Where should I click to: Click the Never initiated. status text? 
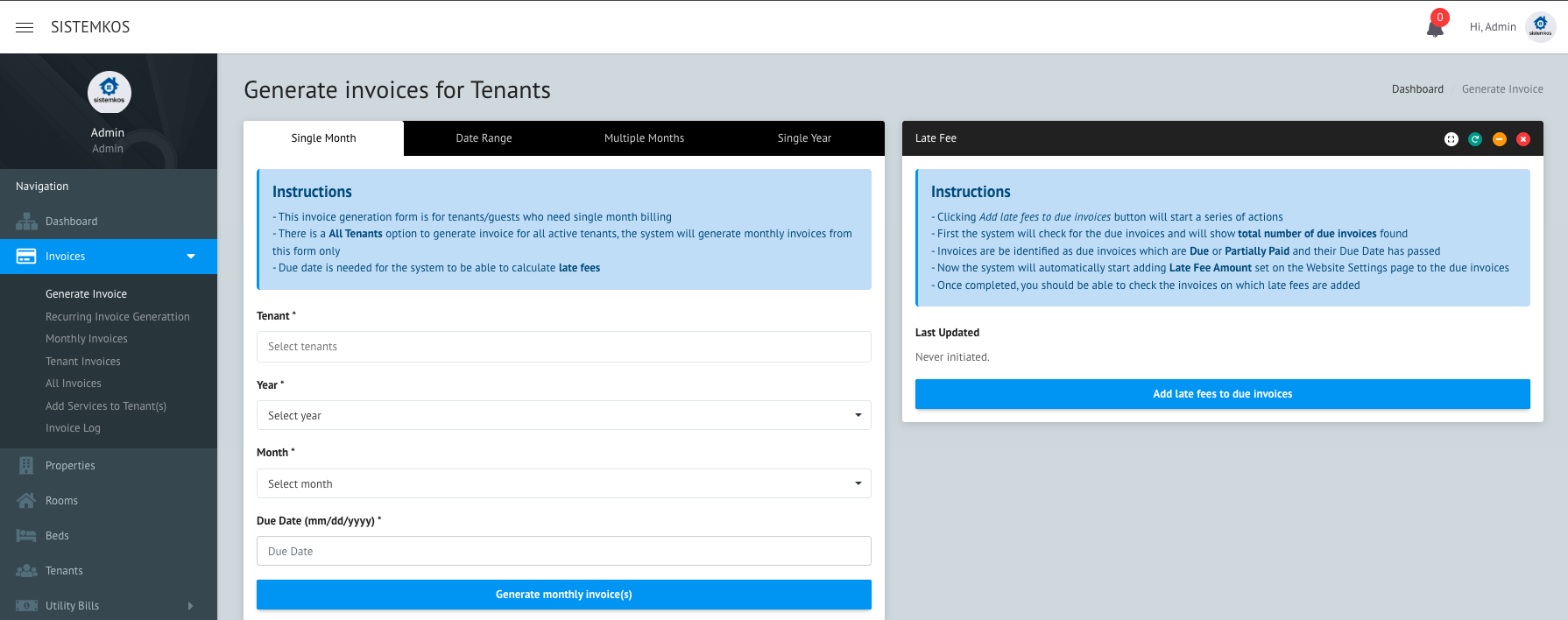pyautogui.click(x=952, y=357)
